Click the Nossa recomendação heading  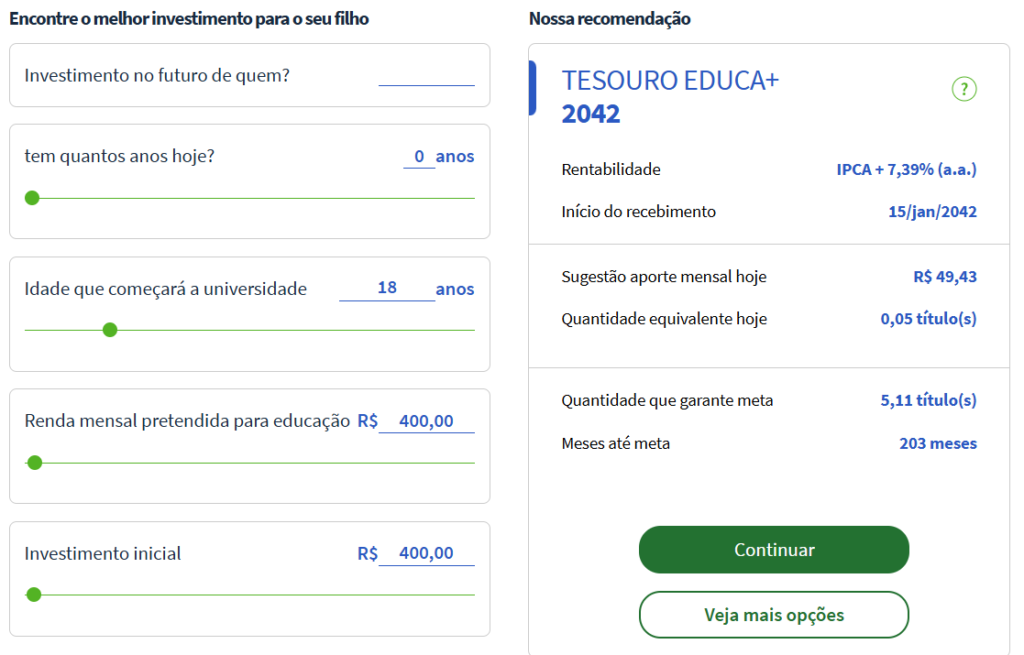click(609, 18)
